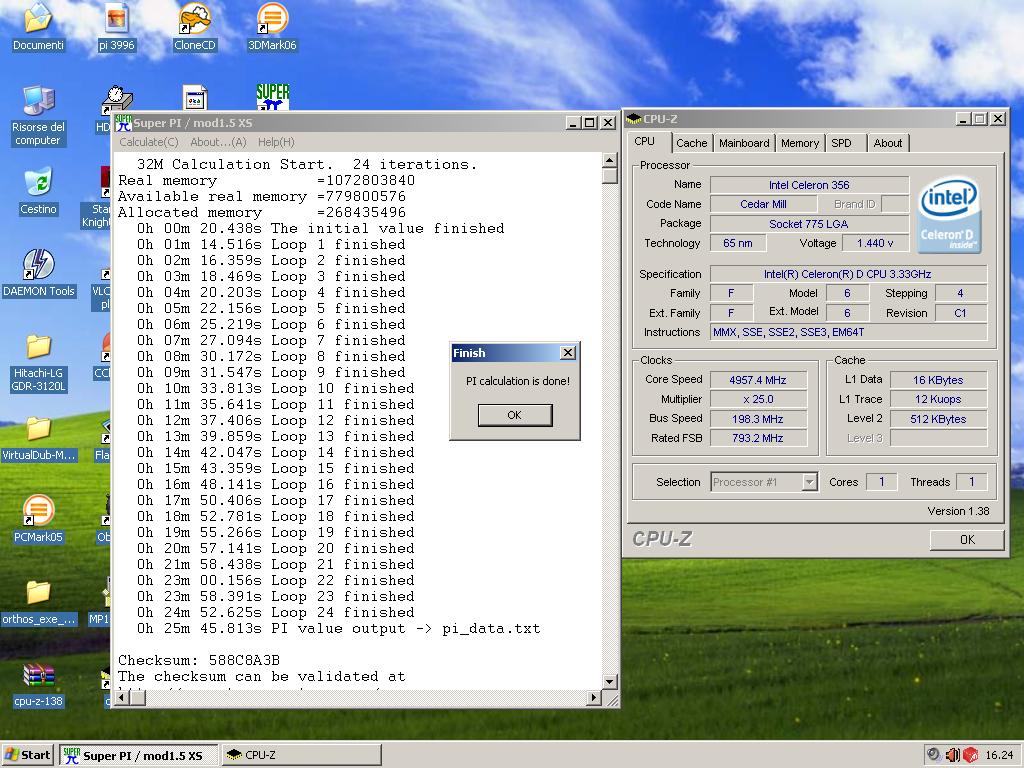Select the CPU tab in CPU-Z

(x=645, y=141)
